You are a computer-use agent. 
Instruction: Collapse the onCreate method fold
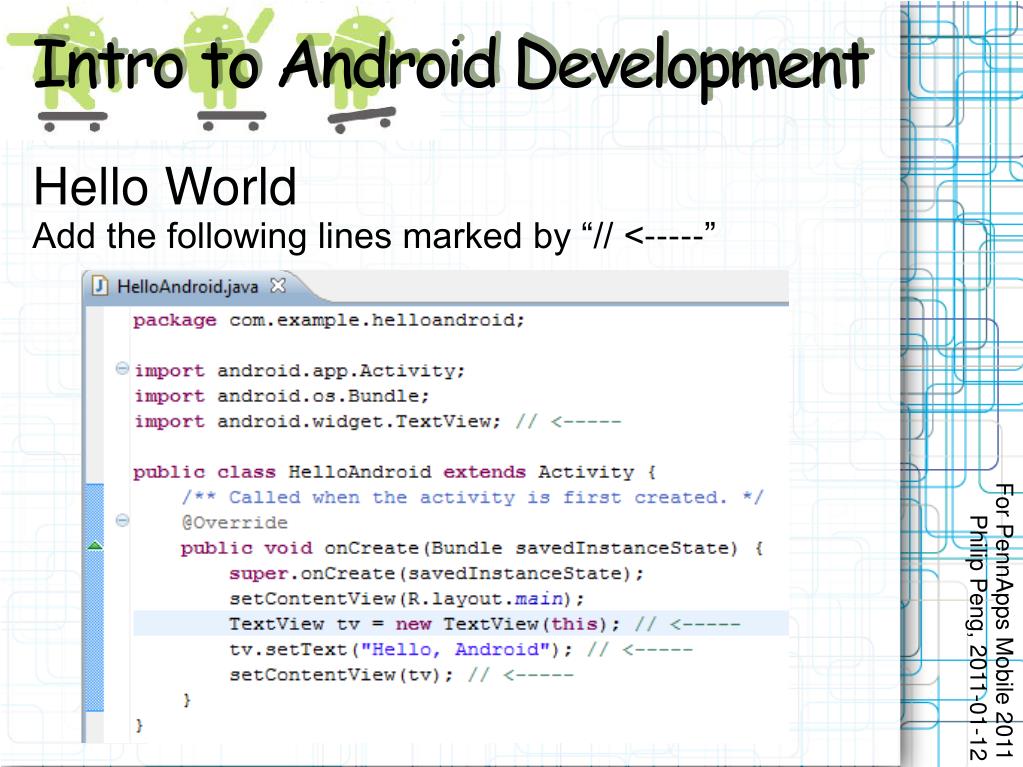coord(122,520)
